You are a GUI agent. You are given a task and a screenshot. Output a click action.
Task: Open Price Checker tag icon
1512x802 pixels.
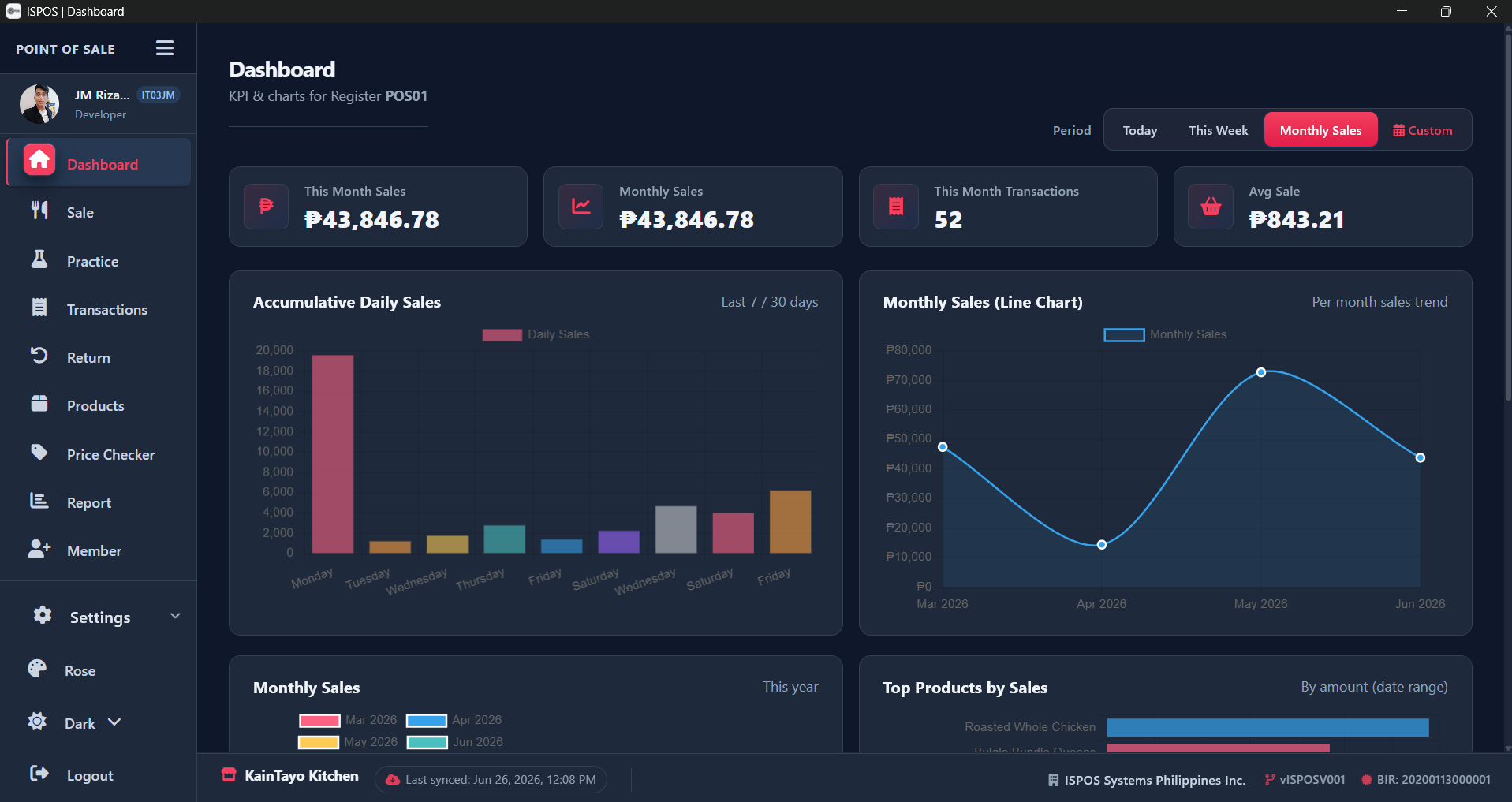tap(39, 453)
